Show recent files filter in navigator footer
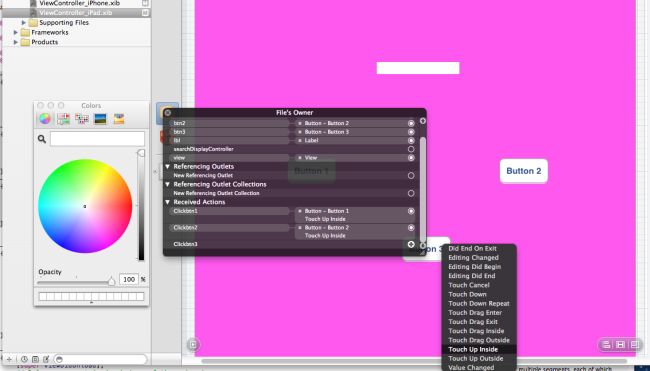Viewport: 650px width, 371px height. [x=24, y=359]
